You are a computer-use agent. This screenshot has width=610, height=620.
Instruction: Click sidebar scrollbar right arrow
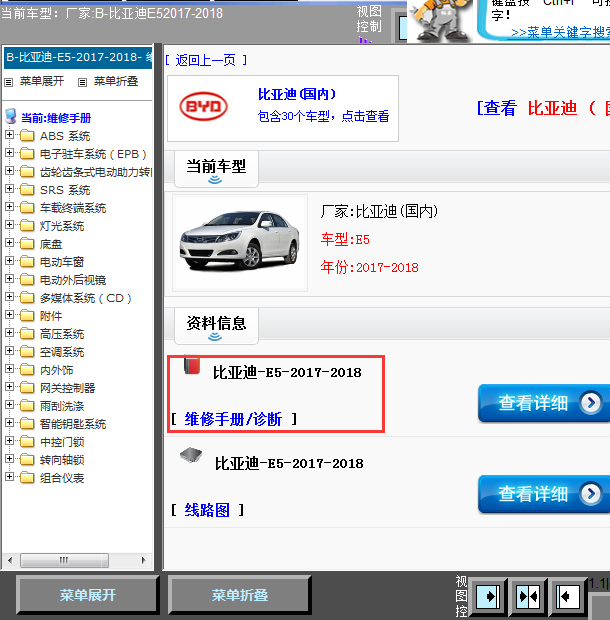pyautogui.click(x=144, y=560)
